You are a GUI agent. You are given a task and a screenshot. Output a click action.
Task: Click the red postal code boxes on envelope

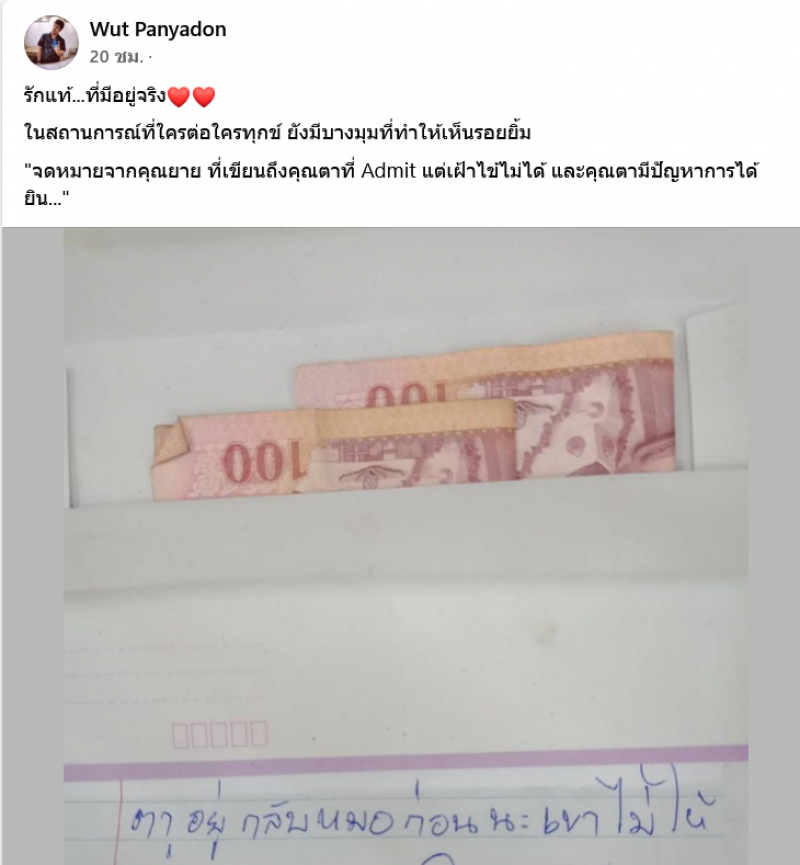click(220, 735)
